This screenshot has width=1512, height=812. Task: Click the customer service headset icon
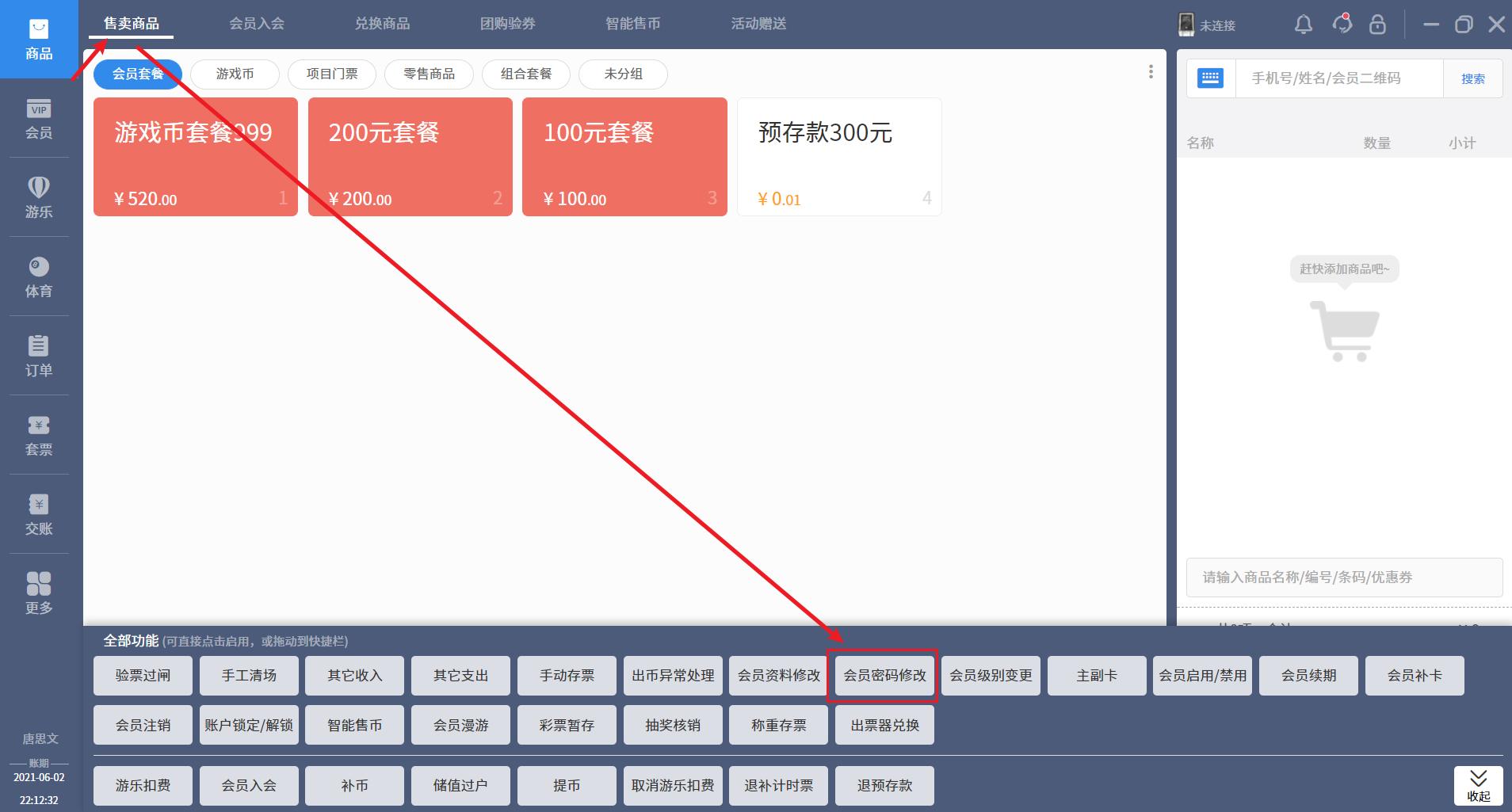[1342, 24]
